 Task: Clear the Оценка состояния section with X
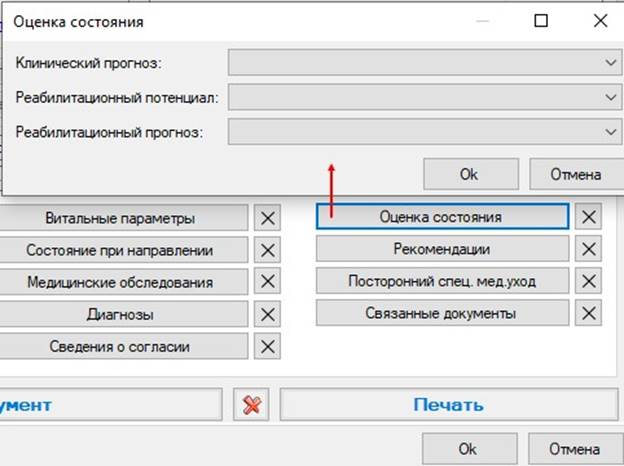click(x=588, y=217)
